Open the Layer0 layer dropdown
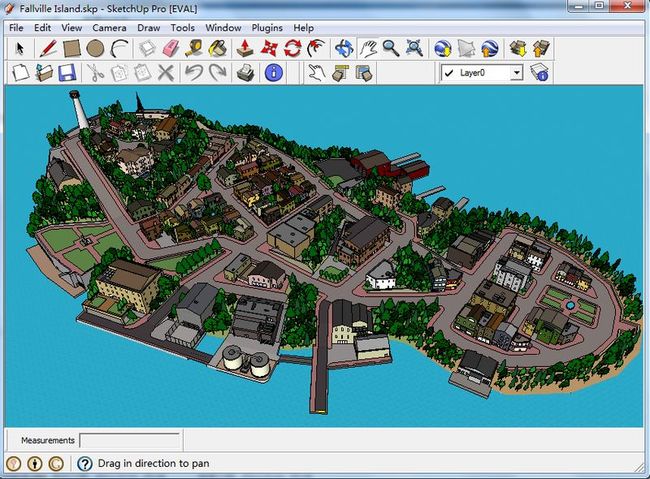The image size is (650, 479). [517, 73]
